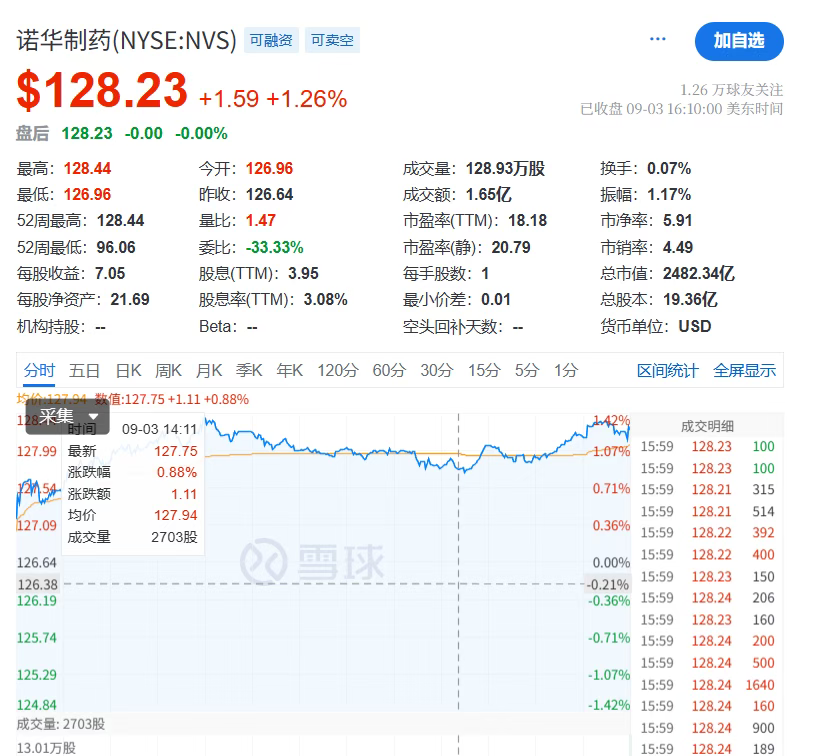Switch to the 日K chart tab

tap(128, 370)
